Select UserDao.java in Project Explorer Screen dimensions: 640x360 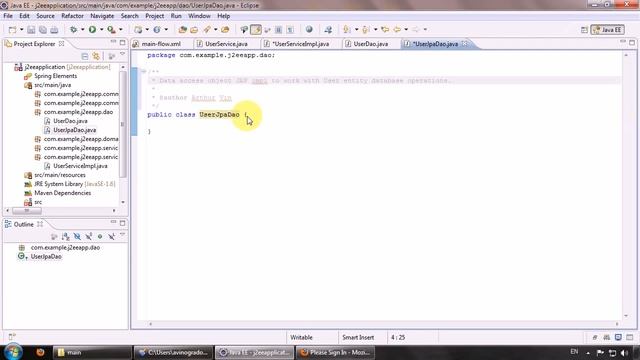click(70, 121)
